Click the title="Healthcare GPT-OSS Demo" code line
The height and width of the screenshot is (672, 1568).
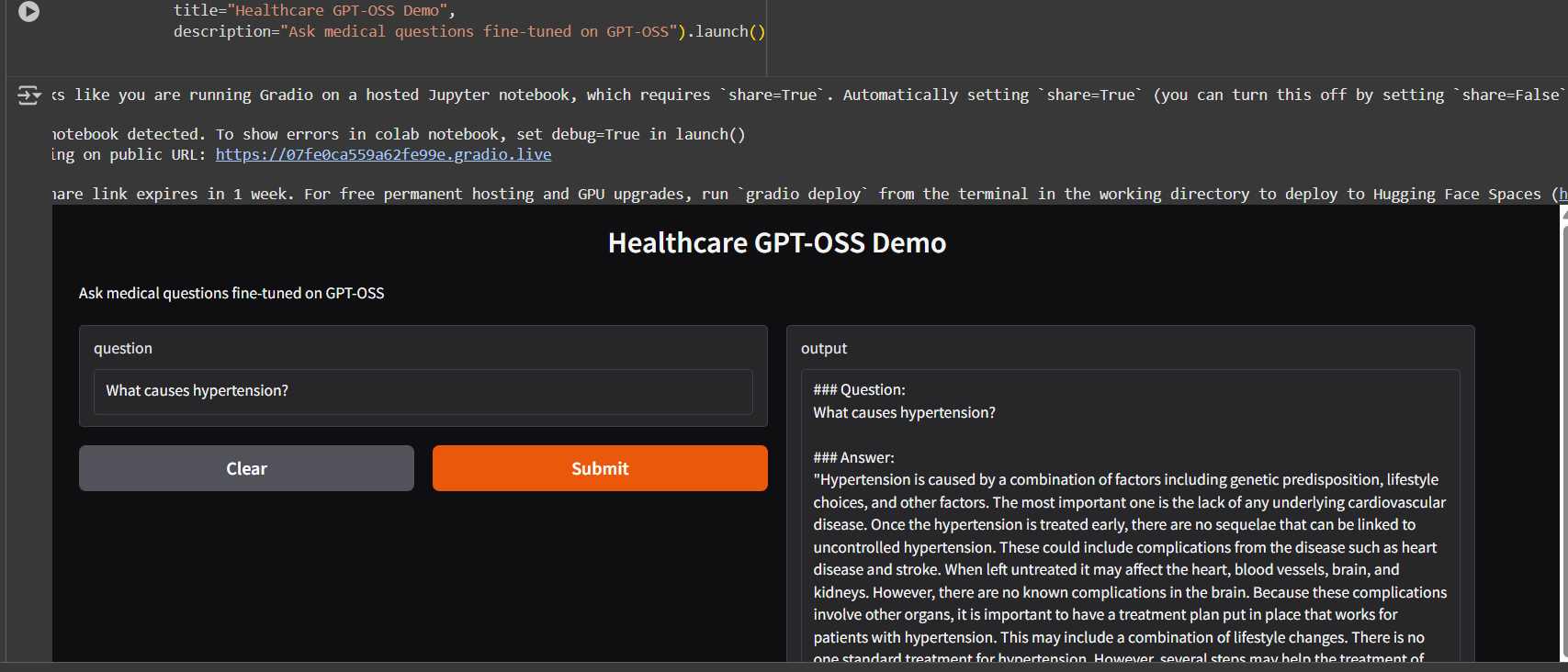coord(314,11)
